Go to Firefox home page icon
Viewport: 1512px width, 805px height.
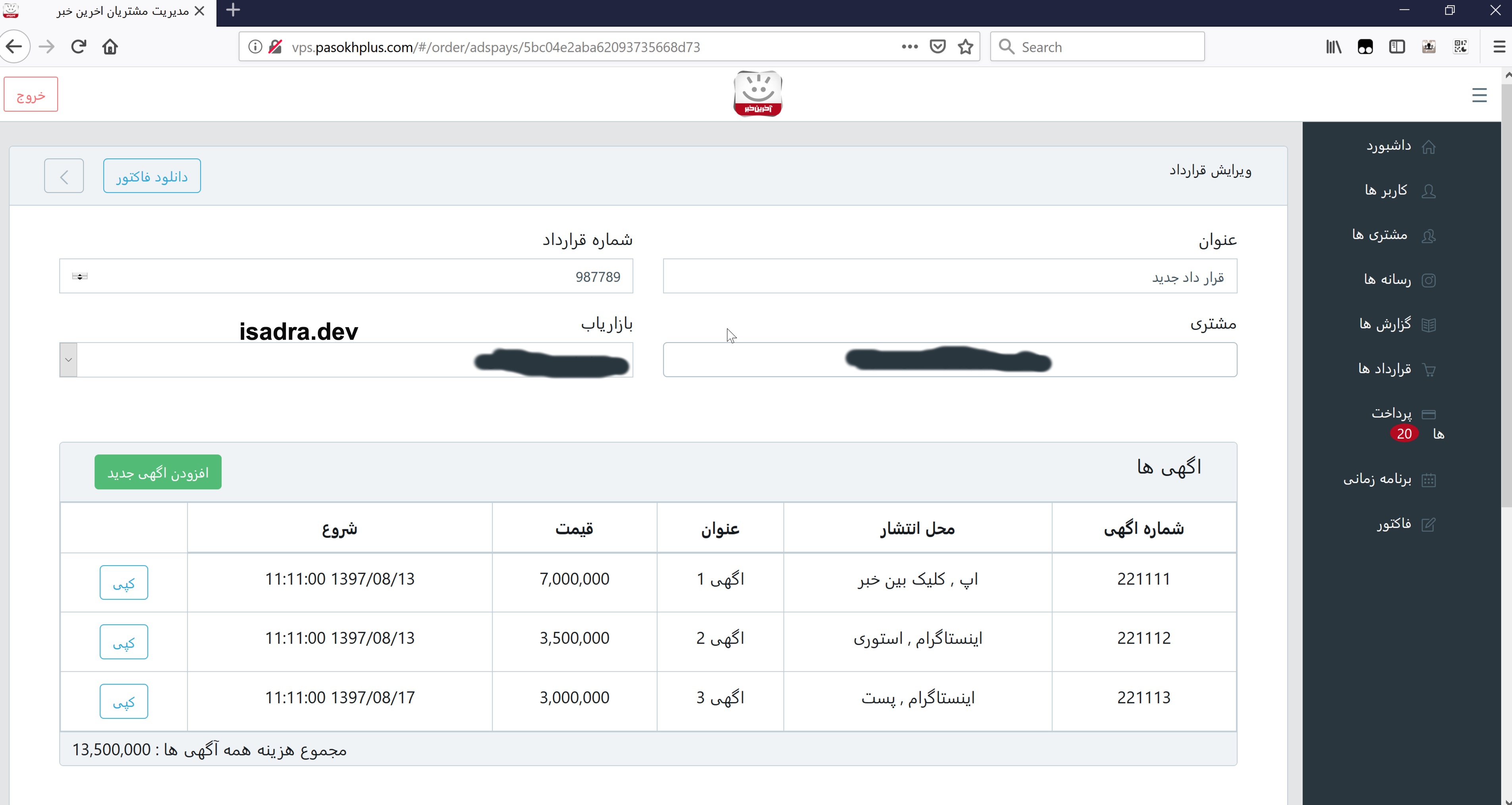click(x=110, y=47)
